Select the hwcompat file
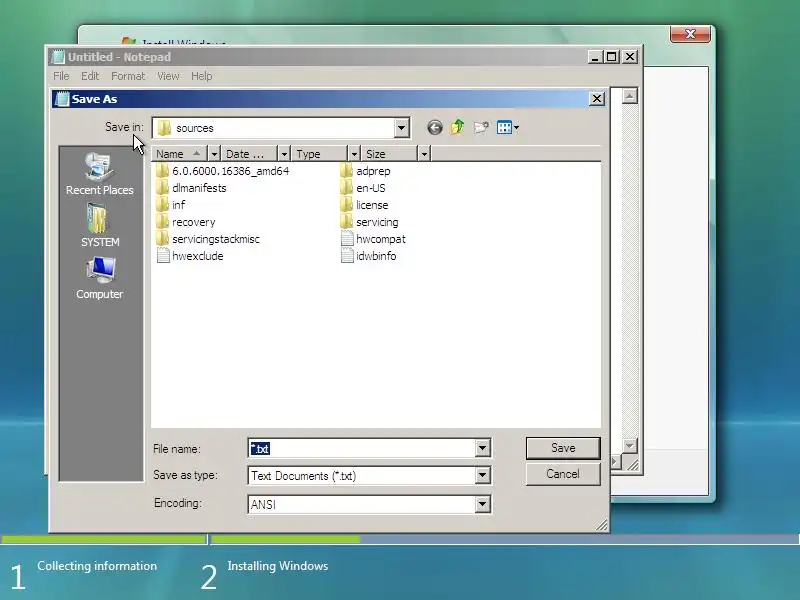800x600 pixels. [x=373, y=239]
